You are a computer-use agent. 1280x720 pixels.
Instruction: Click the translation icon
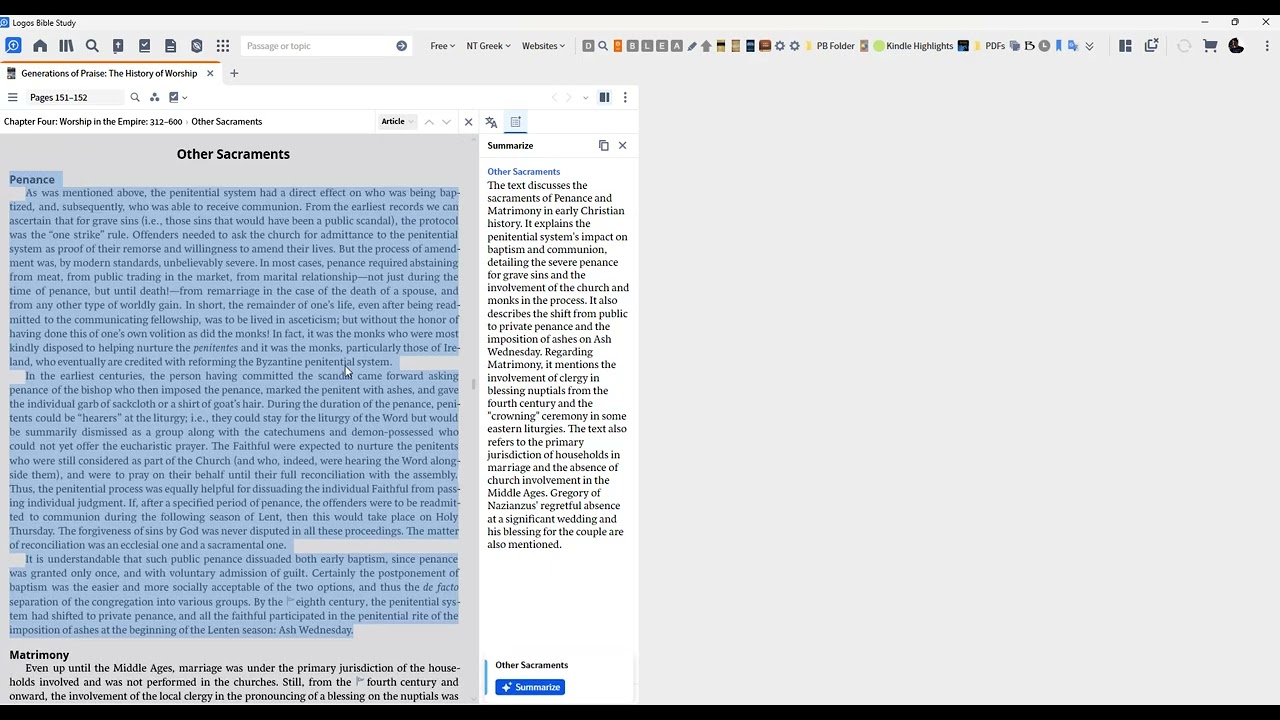(x=491, y=122)
